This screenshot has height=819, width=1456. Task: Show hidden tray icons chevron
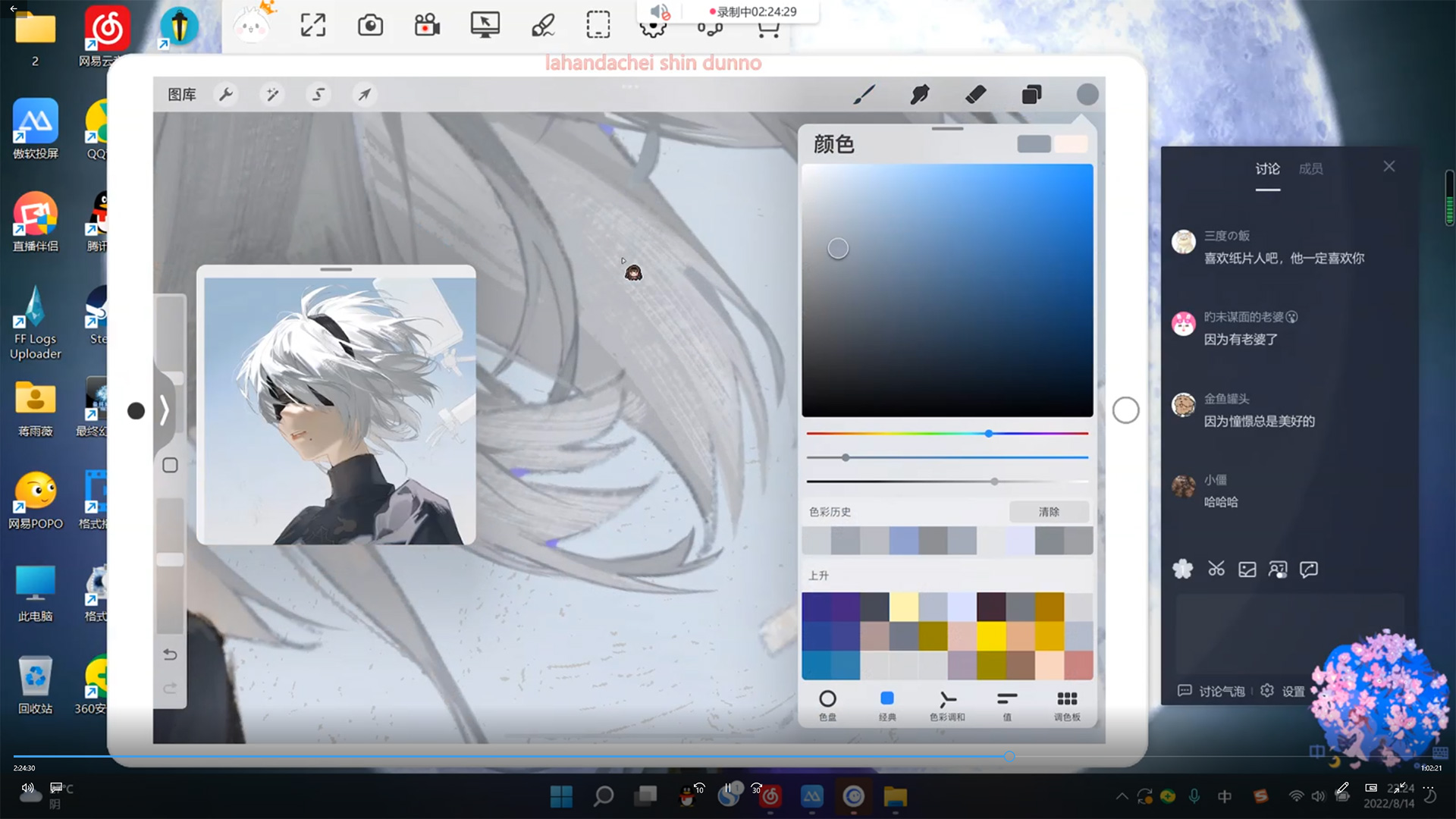coord(1122,796)
